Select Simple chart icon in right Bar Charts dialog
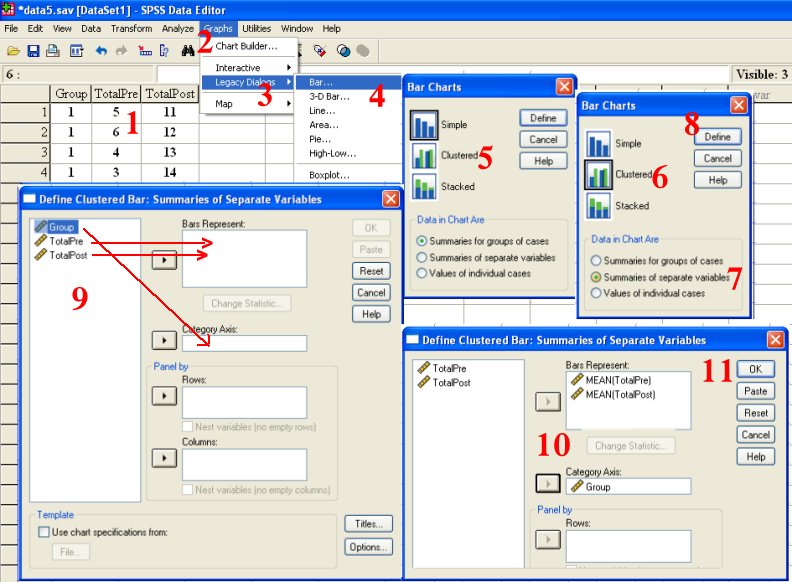 coord(599,143)
